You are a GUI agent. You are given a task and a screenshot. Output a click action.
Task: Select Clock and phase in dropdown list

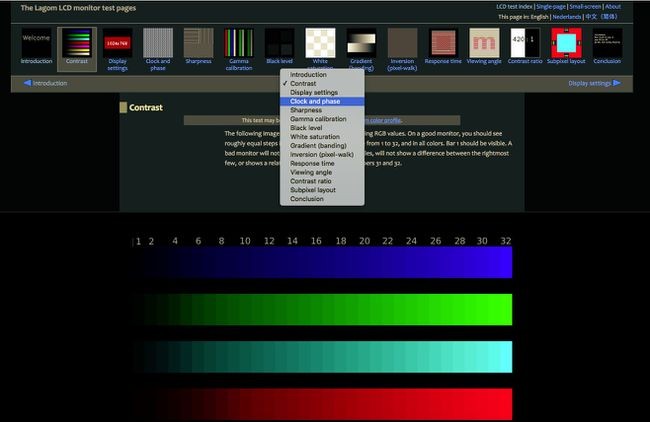(x=313, y=101)
